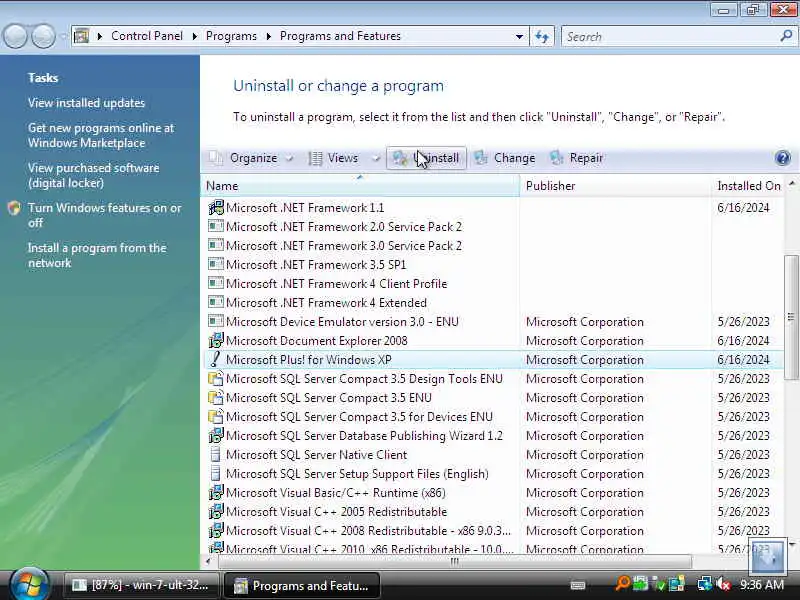This screenshot has width=800, height=600.
Task: Click into the Search box
Action: [668, 37]
